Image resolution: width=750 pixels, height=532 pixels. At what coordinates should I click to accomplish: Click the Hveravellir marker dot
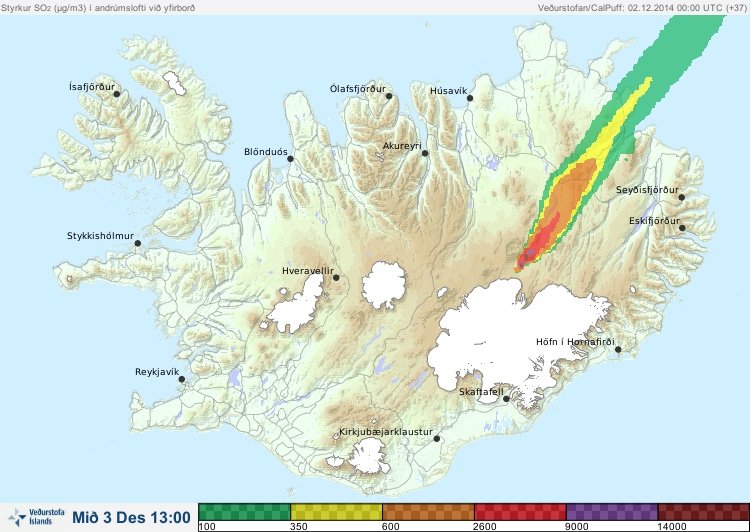coord(336,277)
